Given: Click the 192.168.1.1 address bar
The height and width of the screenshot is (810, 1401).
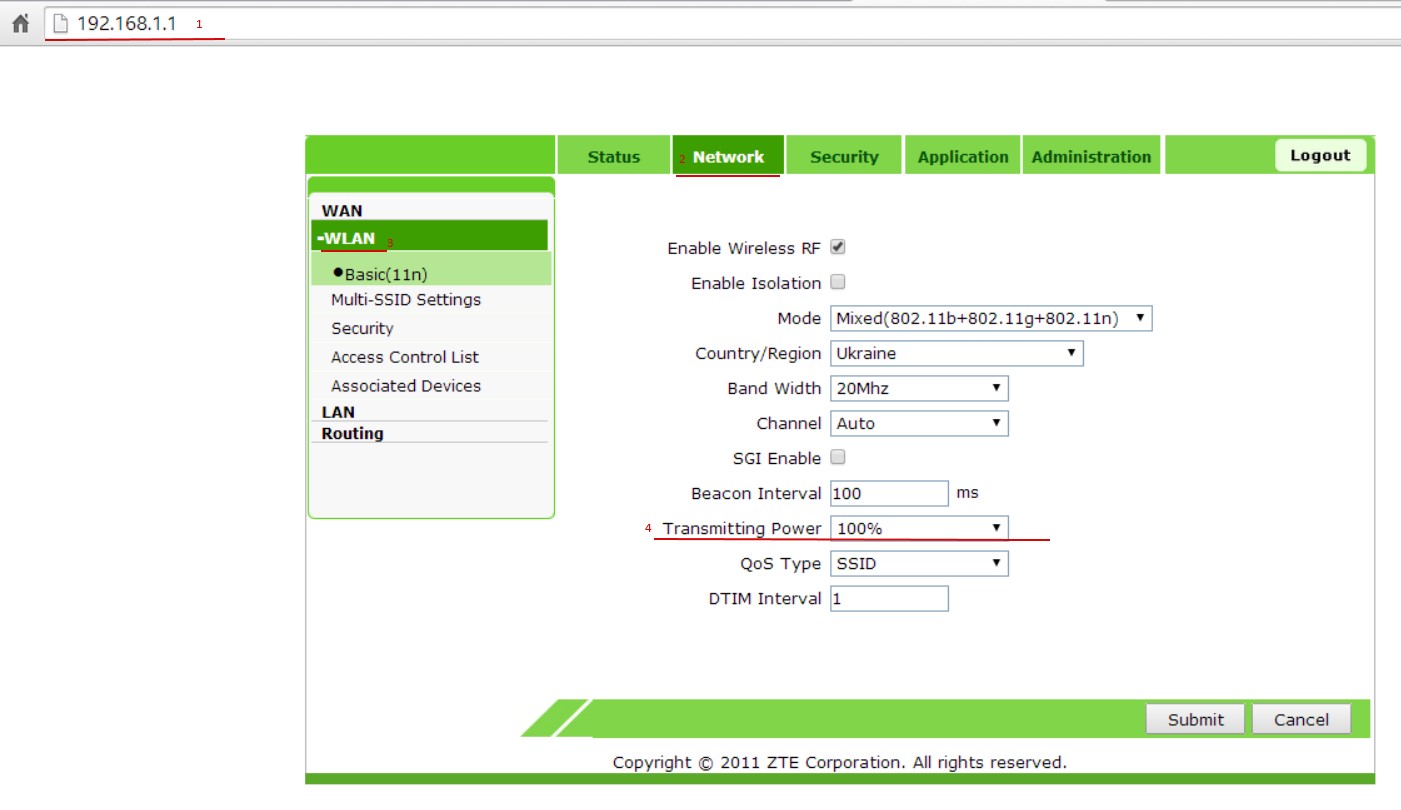Looking at the screenshot, I should coord(720,23).
